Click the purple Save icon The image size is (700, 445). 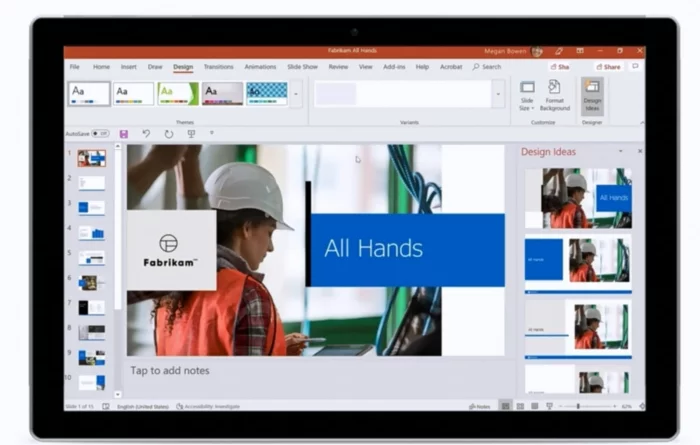pos(124,134)
